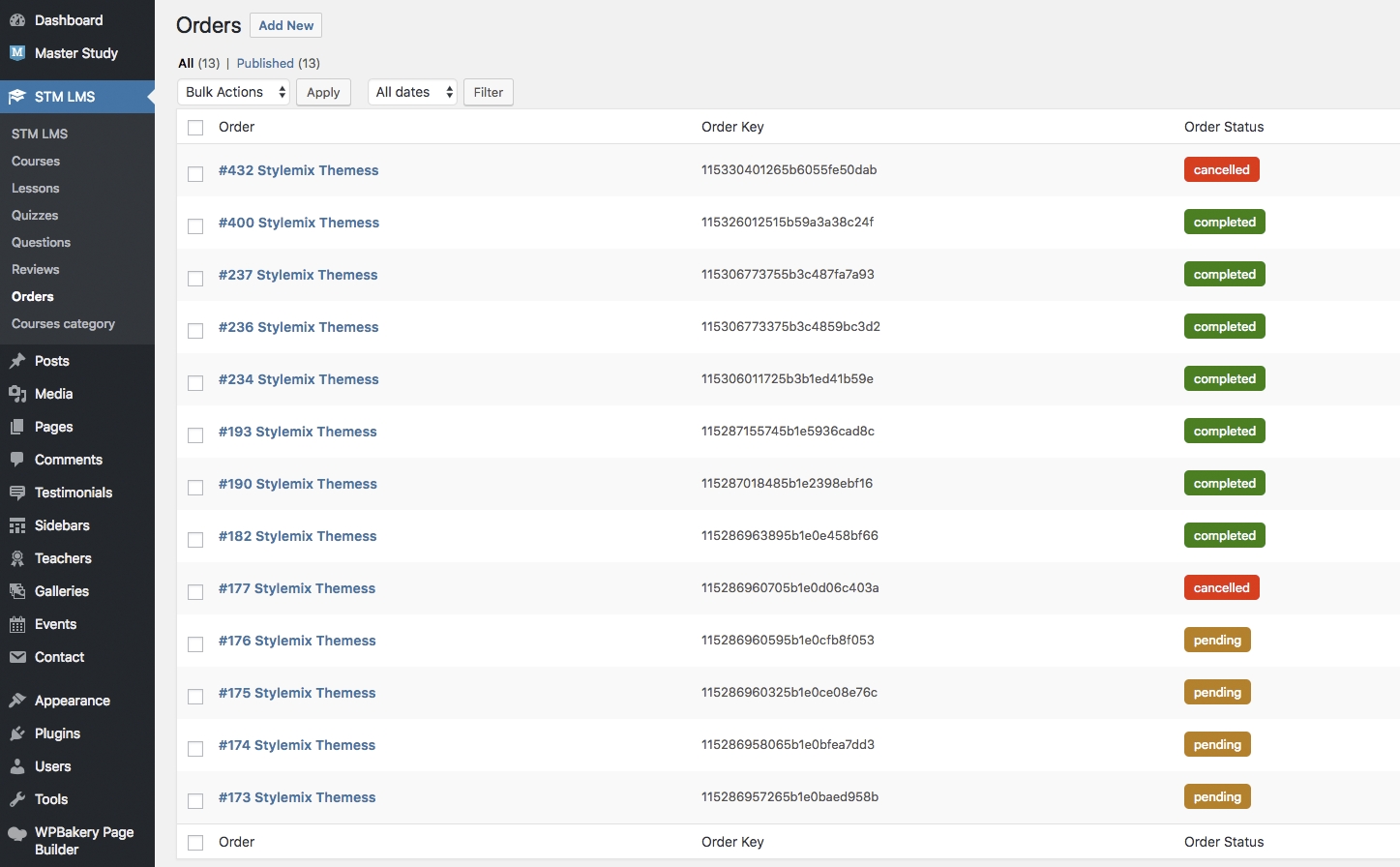Screen dimensions: 1400x867
Task: Select order #190 checkbox
Action: (x=195, y=488)
